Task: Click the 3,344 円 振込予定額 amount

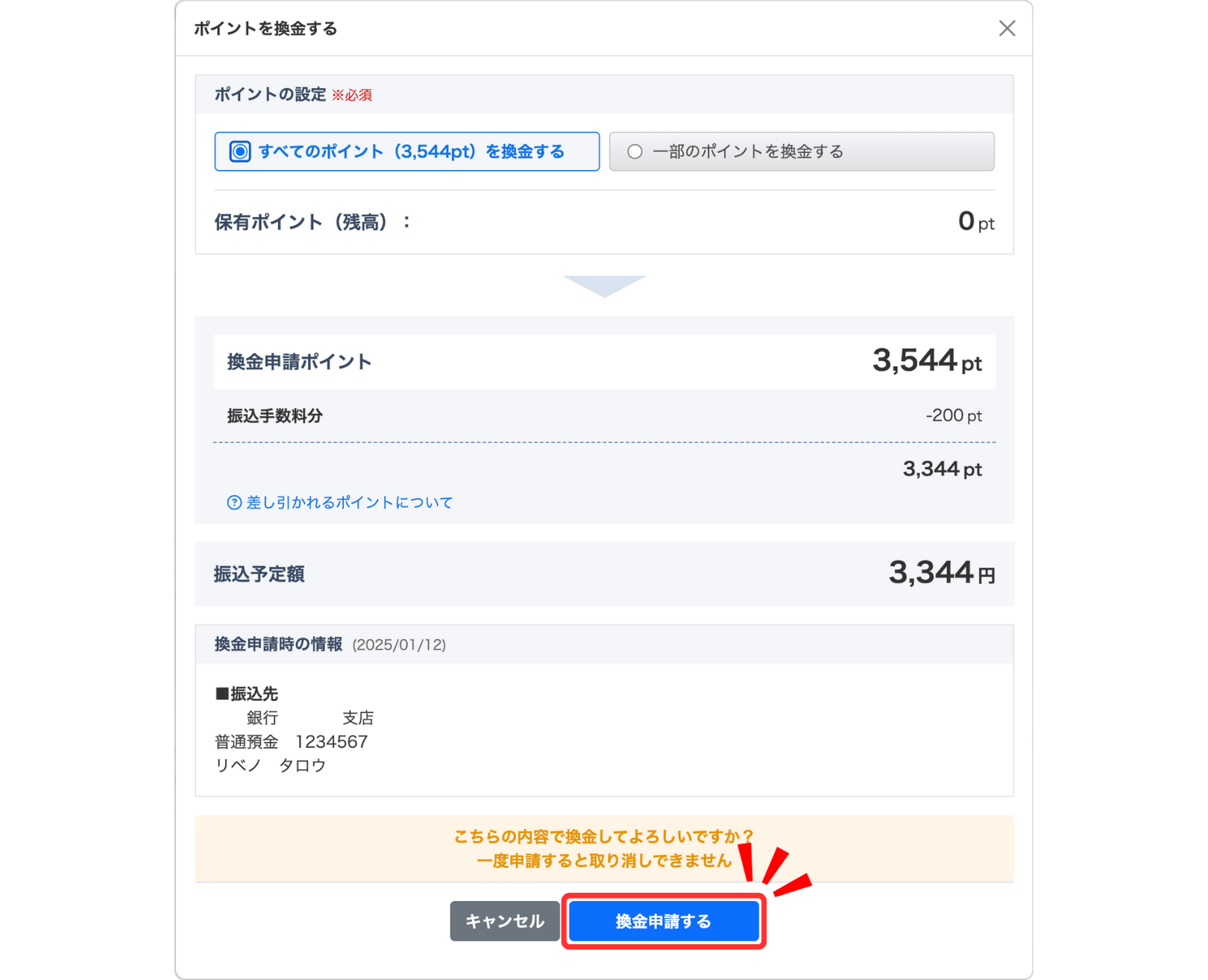Action: (x=941, y=573)
